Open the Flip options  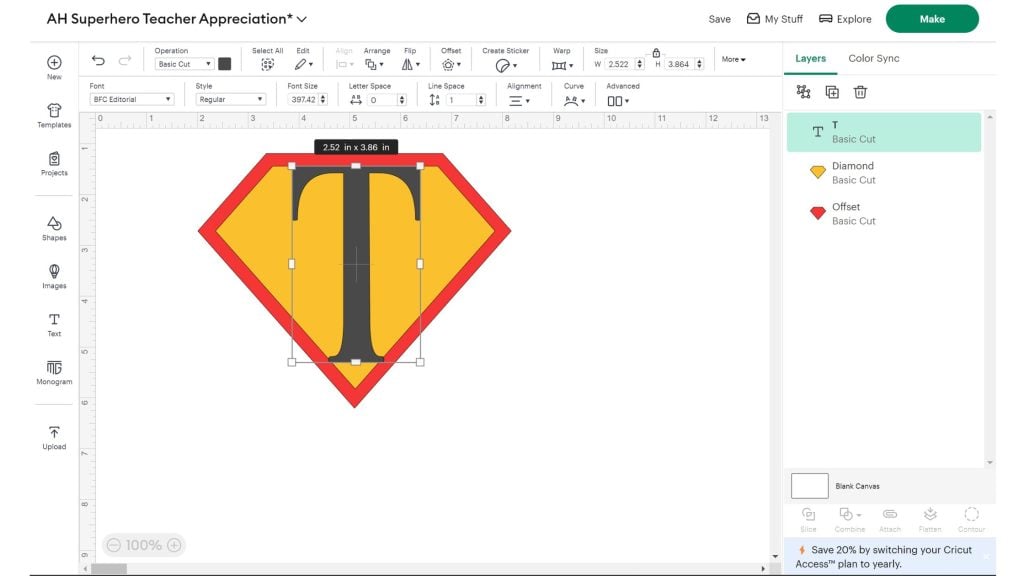pos(411,64)
